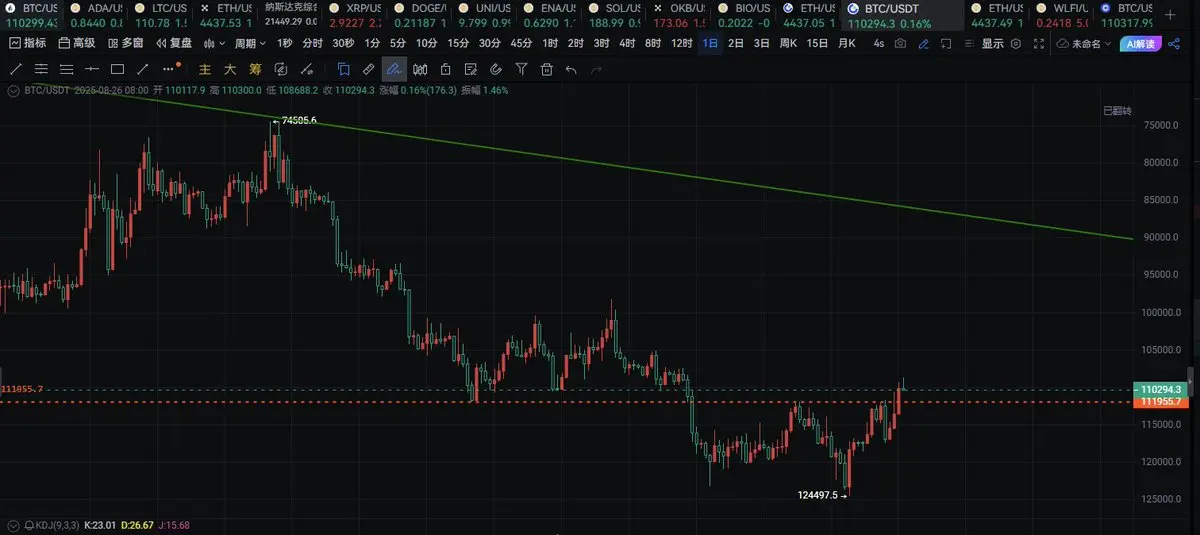Lock drawings with the padlock icon
1200x535 pixels.
[445, 69]
